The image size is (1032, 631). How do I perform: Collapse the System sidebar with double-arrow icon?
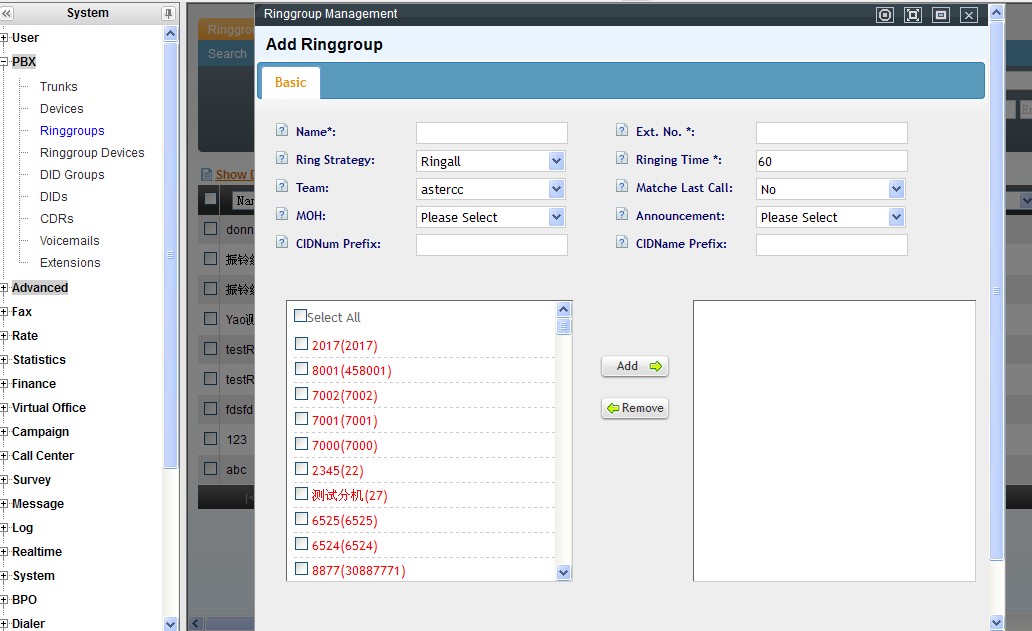tap(7, 13)
